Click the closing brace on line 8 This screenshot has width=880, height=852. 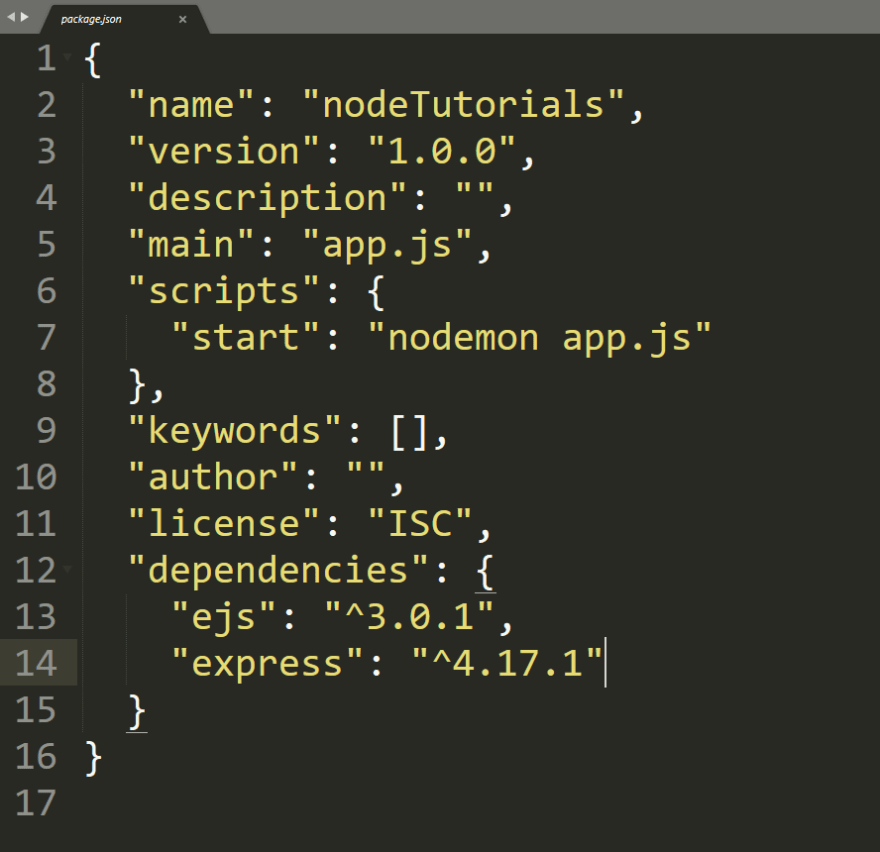click(137, 386)
